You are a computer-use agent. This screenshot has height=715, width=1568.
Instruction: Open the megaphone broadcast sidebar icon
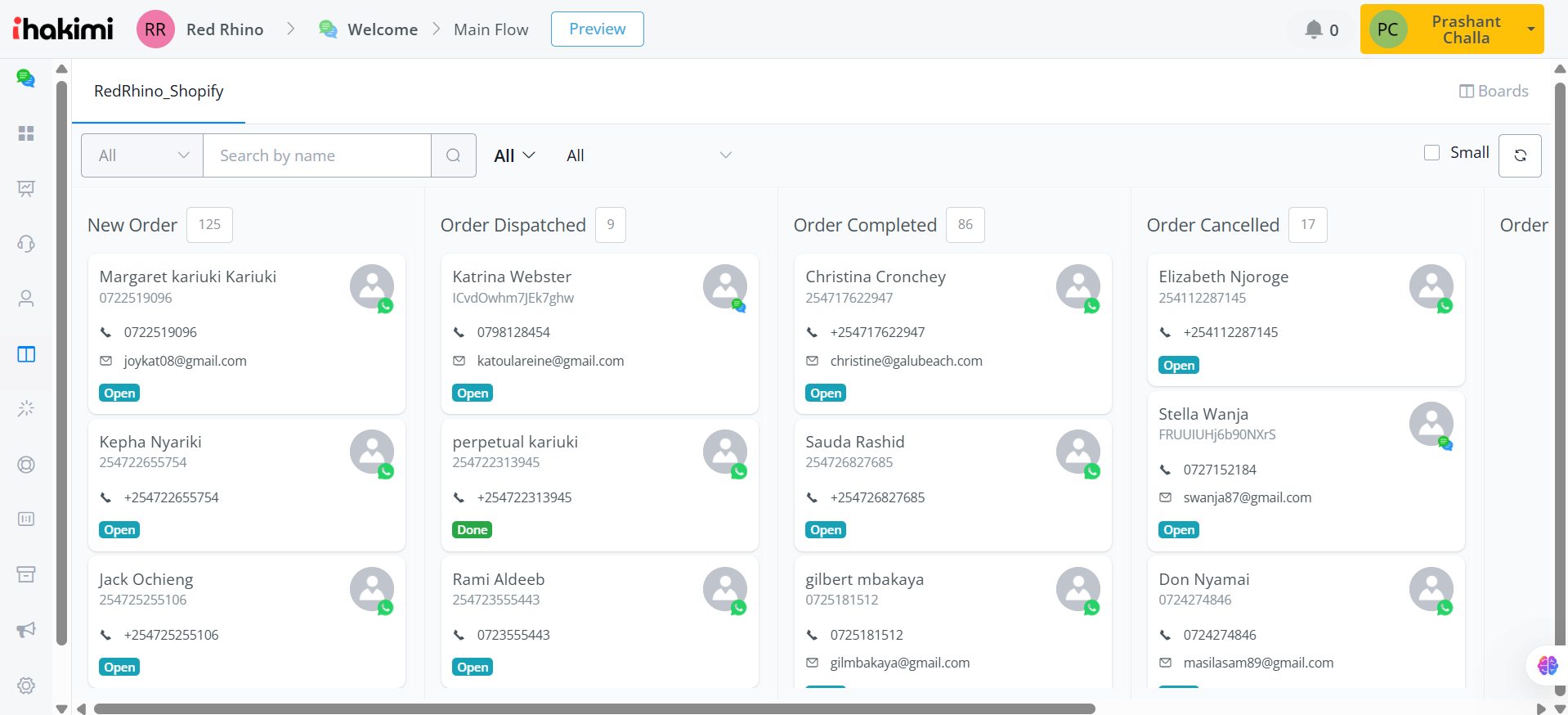[26, 629]
